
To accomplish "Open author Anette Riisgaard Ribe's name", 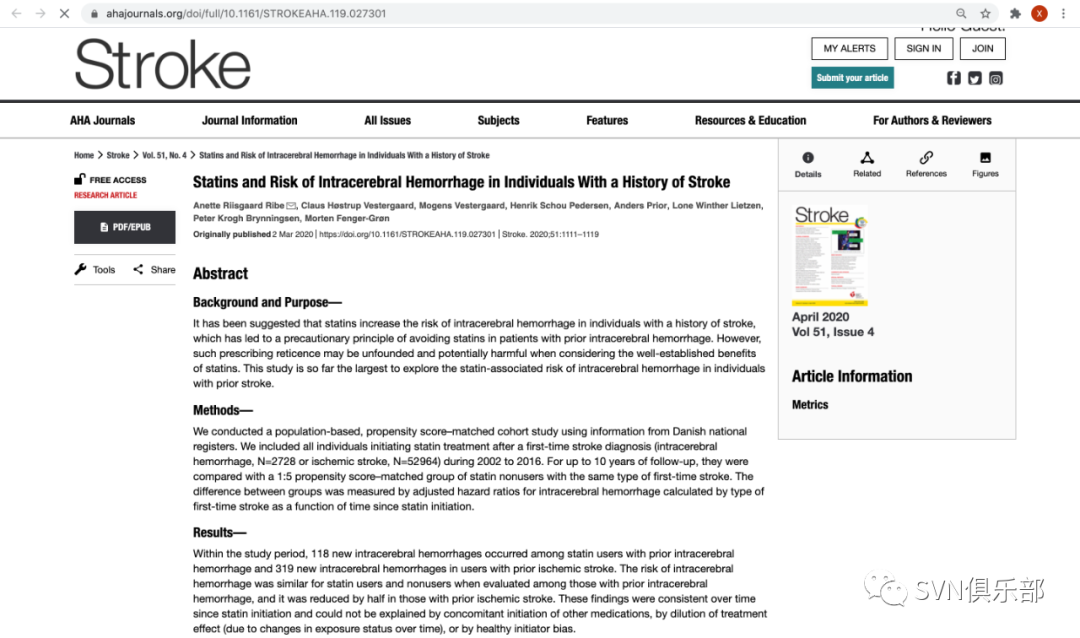I will click(x=238, y=205).
